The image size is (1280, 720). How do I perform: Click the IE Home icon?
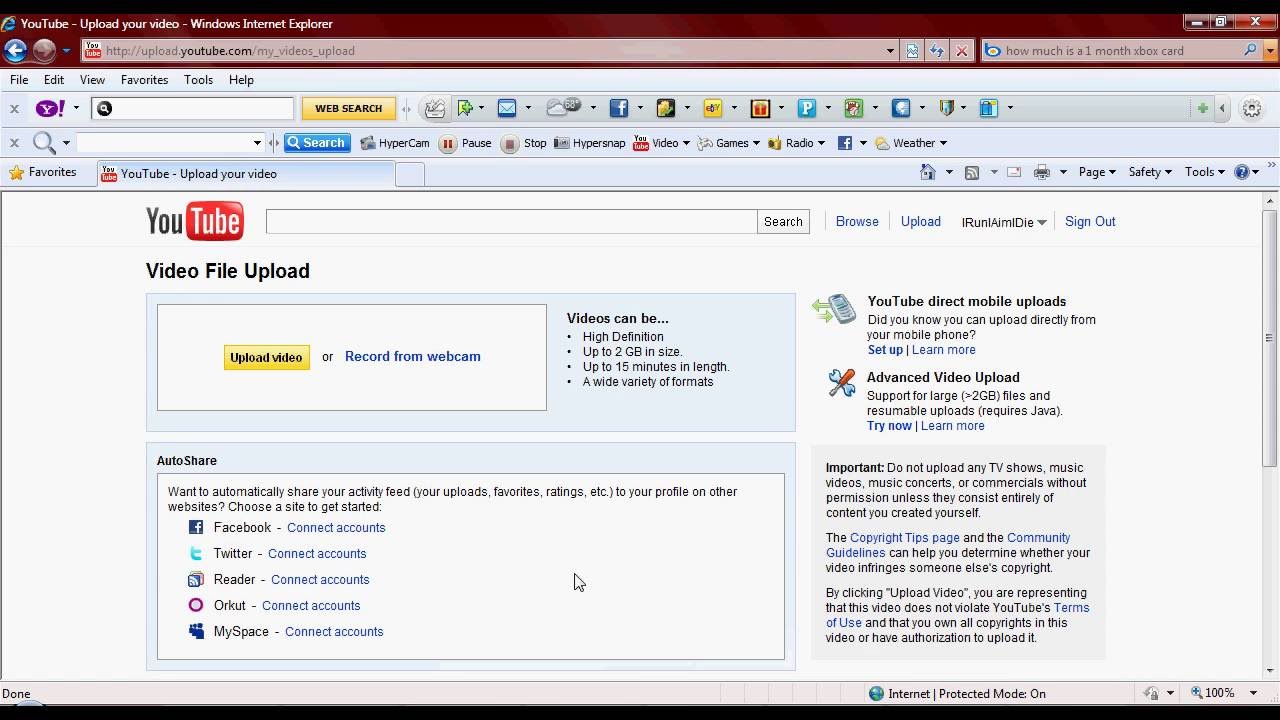click(929, 172)
